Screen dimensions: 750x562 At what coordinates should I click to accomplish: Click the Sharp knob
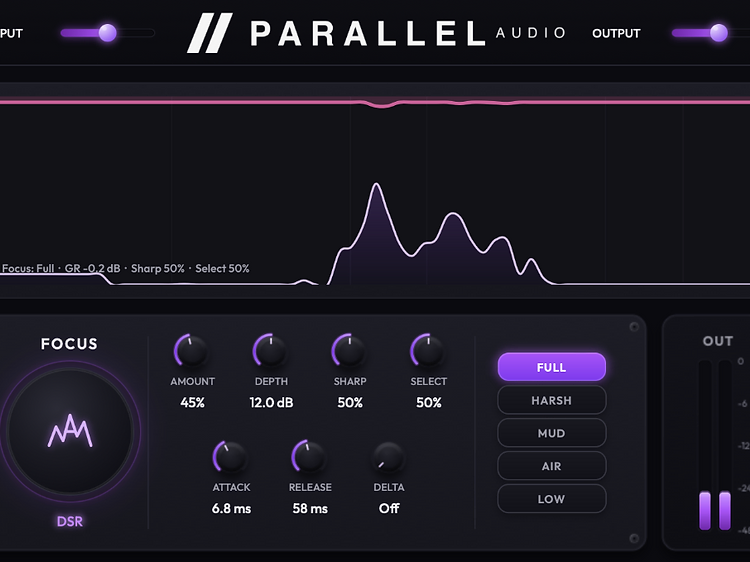[x=349, y=351]
